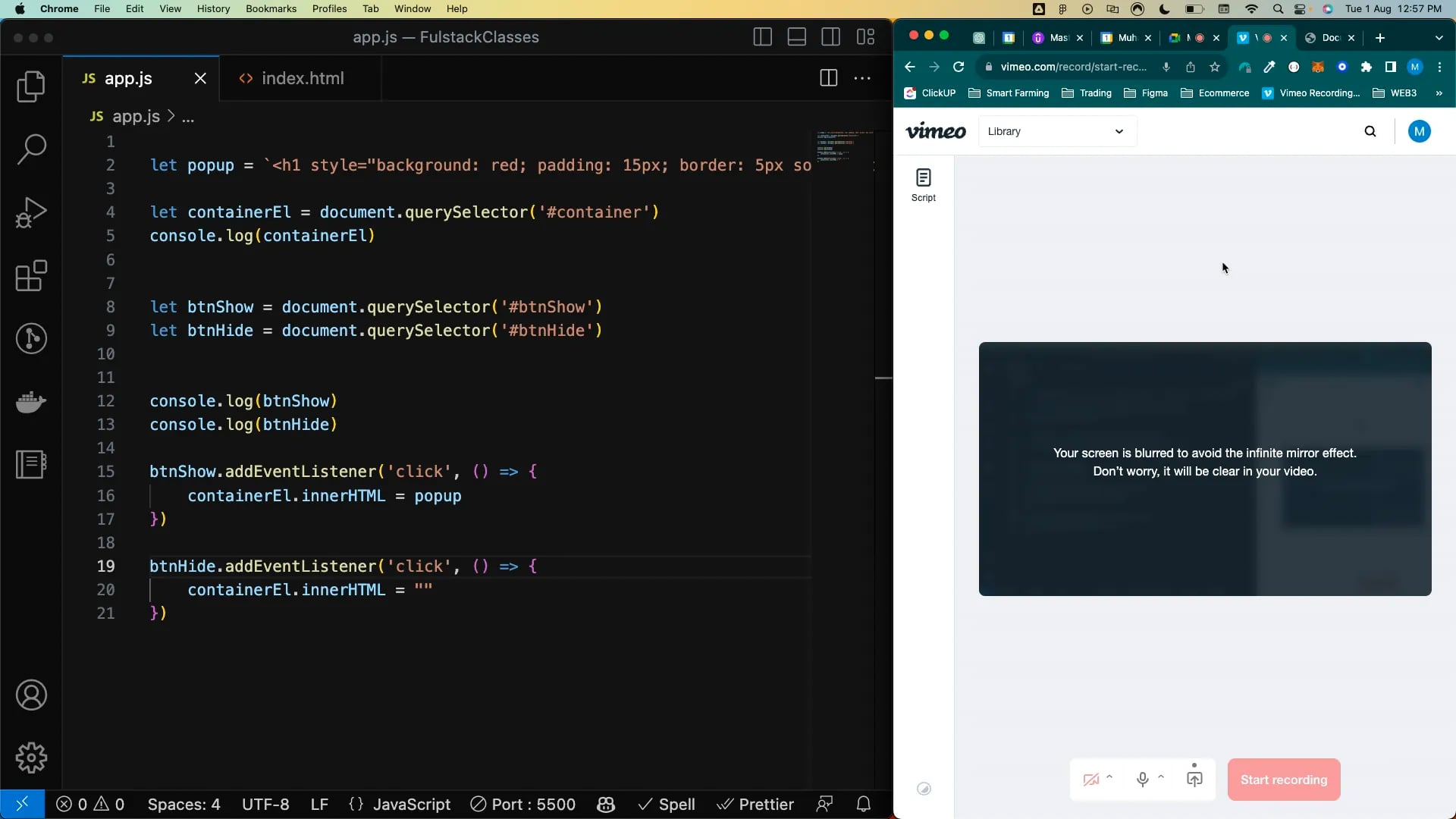The height and width of the screenshot is (819, 1456).
Task: Open VS Code settings via the gear icon
Action: [31, 758]
